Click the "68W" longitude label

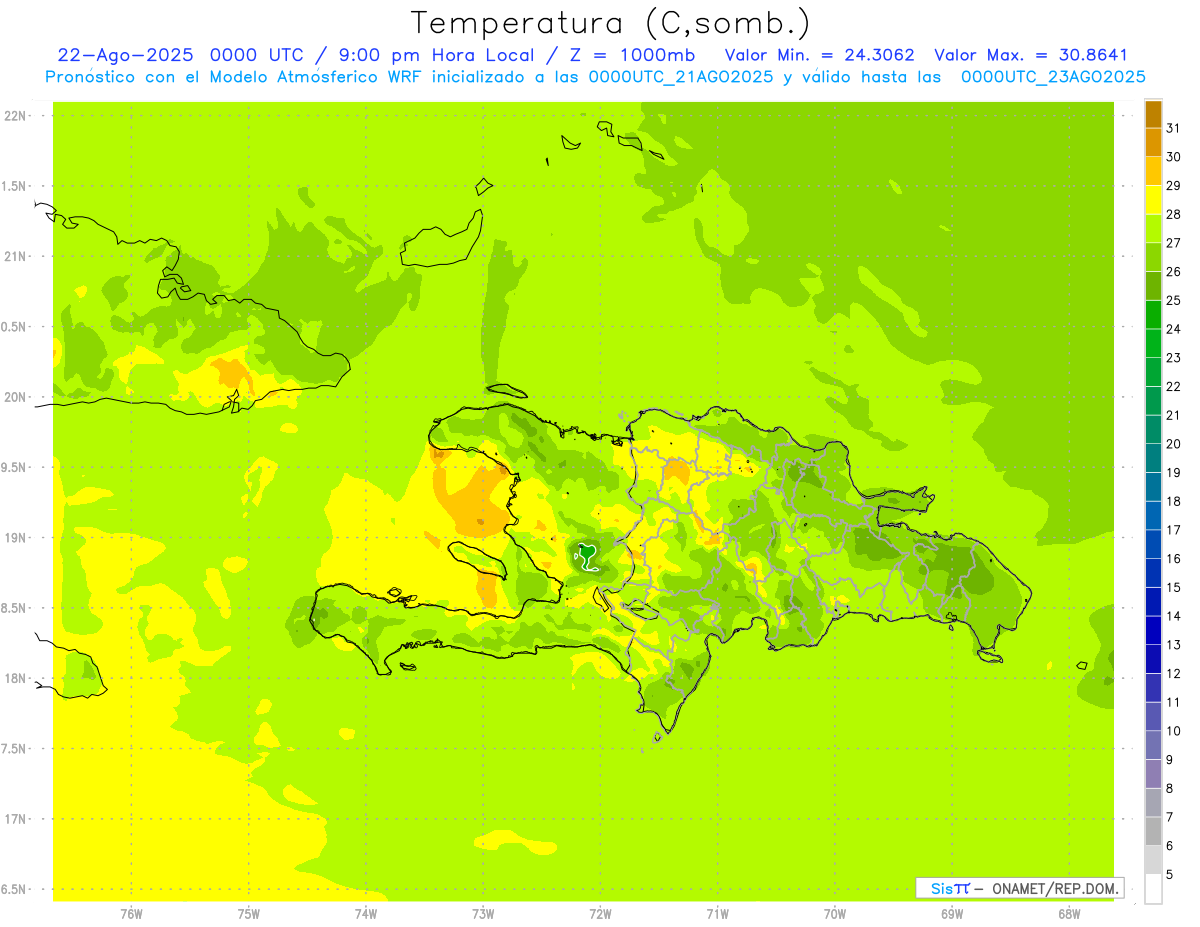point(1069,914)
